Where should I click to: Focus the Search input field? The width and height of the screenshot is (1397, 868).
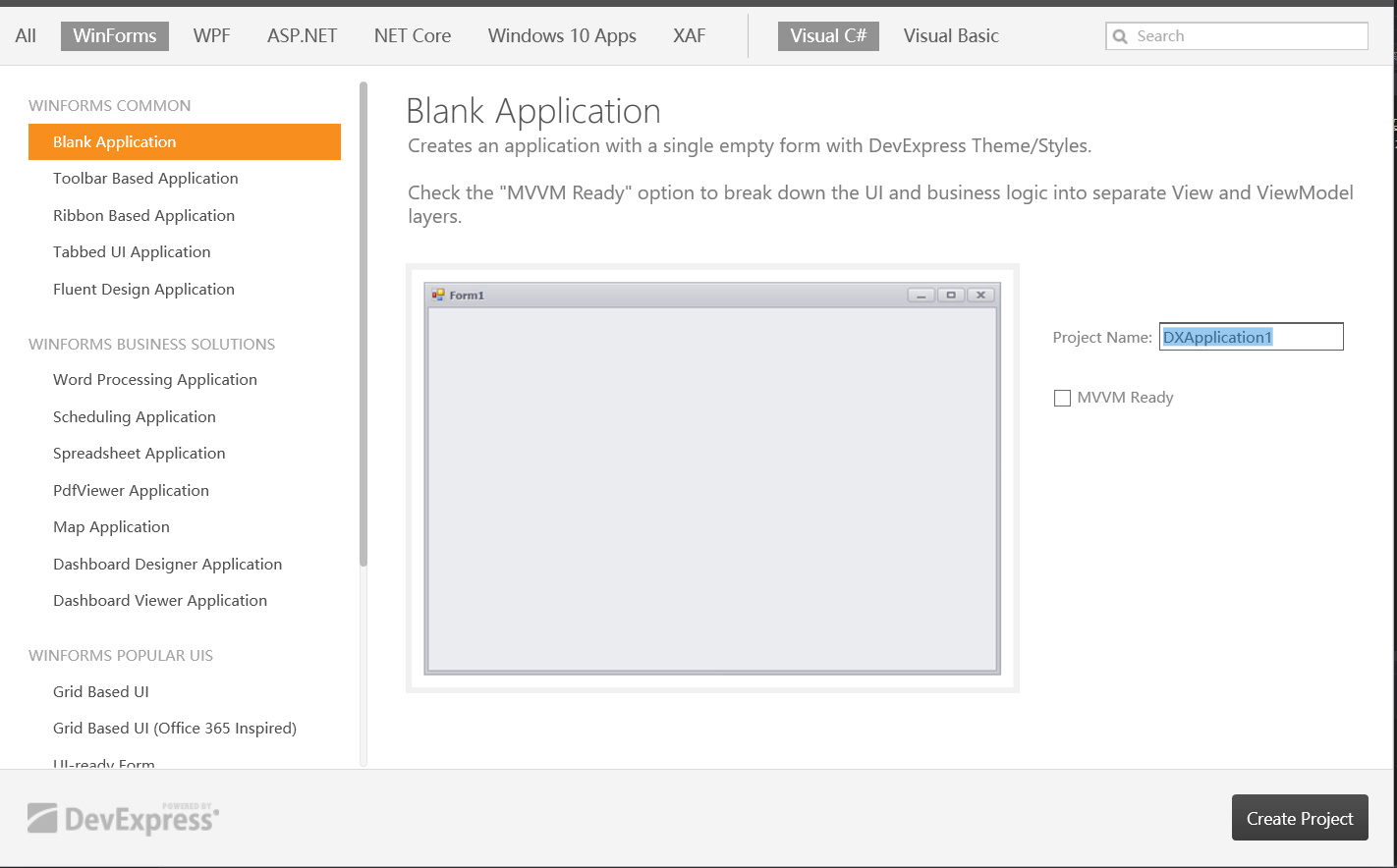pos(1237,36)
